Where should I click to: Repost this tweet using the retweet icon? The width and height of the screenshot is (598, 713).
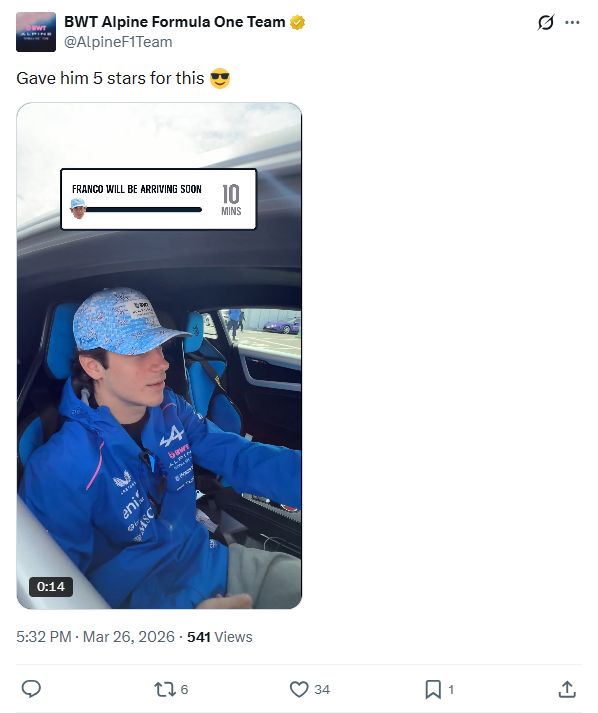point(164,689)
